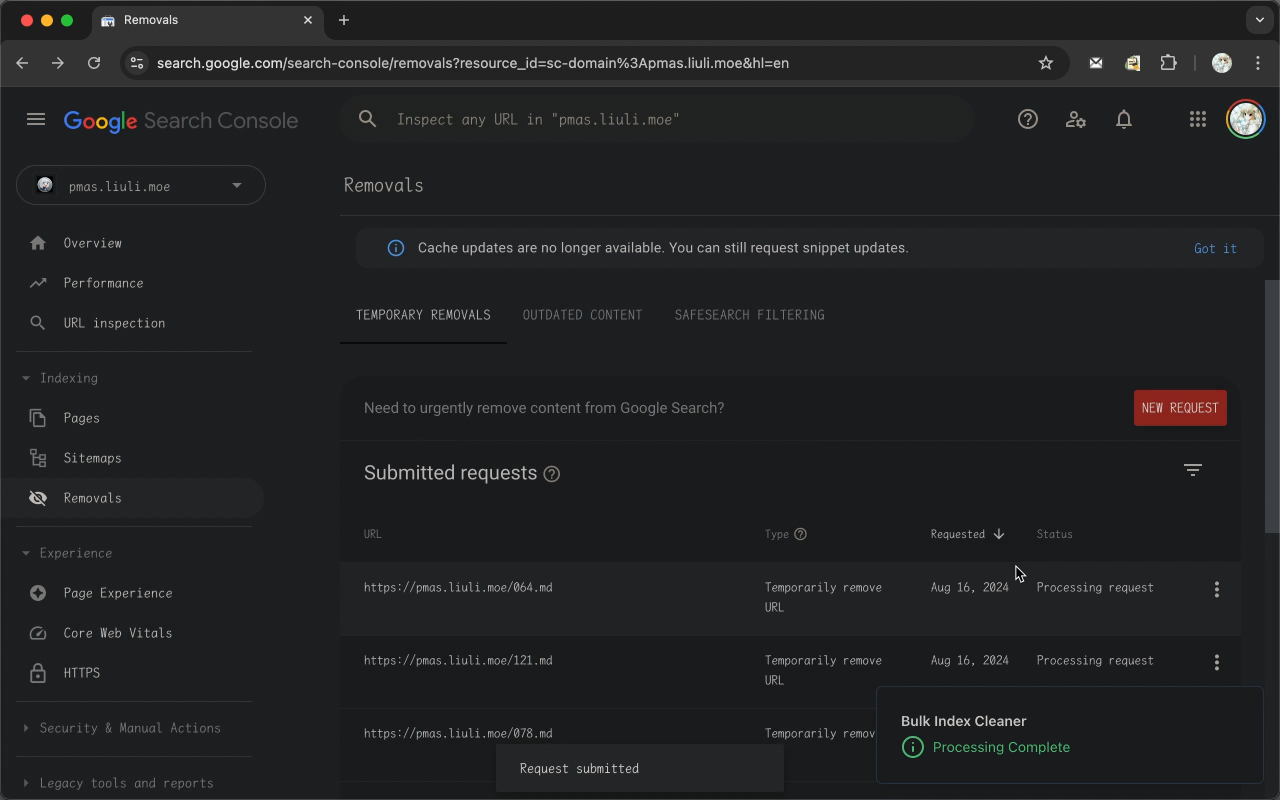Click the URL https://pmas.liuli.moe/078.md
The width and height of the screenshot is (1280, 800).
[458, 734]
